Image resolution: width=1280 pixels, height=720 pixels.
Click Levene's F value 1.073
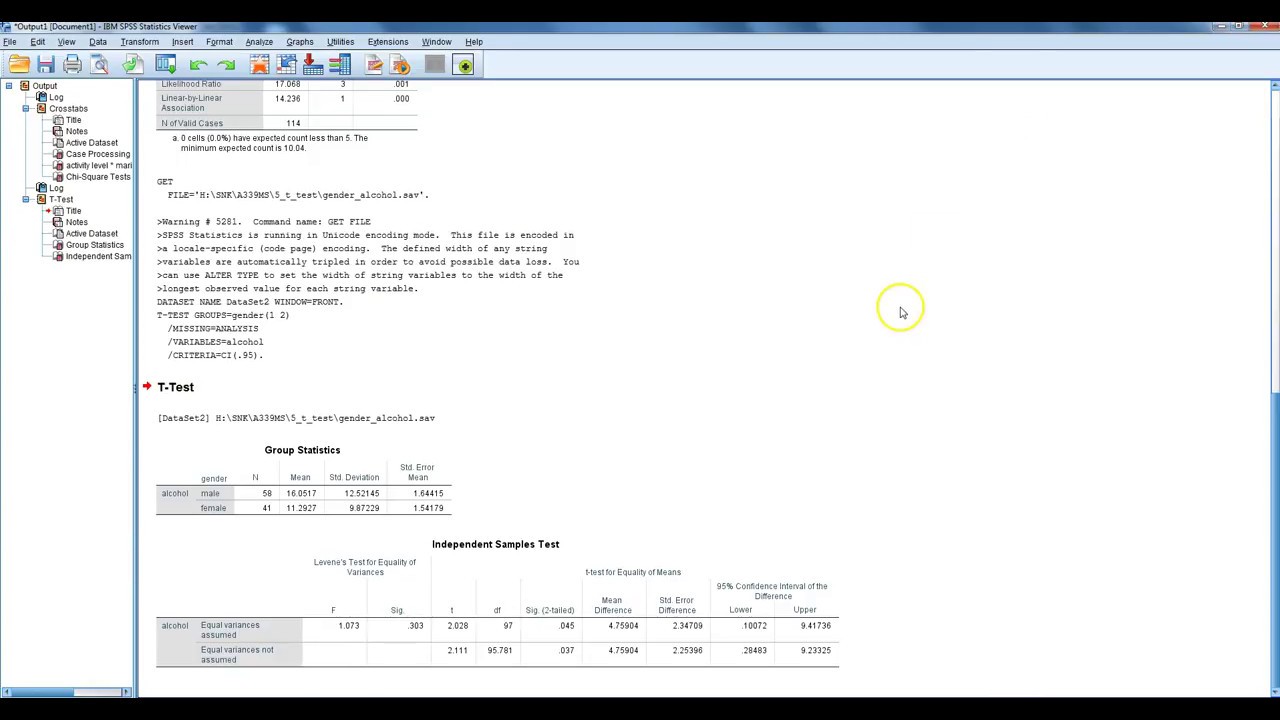pos(348,626)
